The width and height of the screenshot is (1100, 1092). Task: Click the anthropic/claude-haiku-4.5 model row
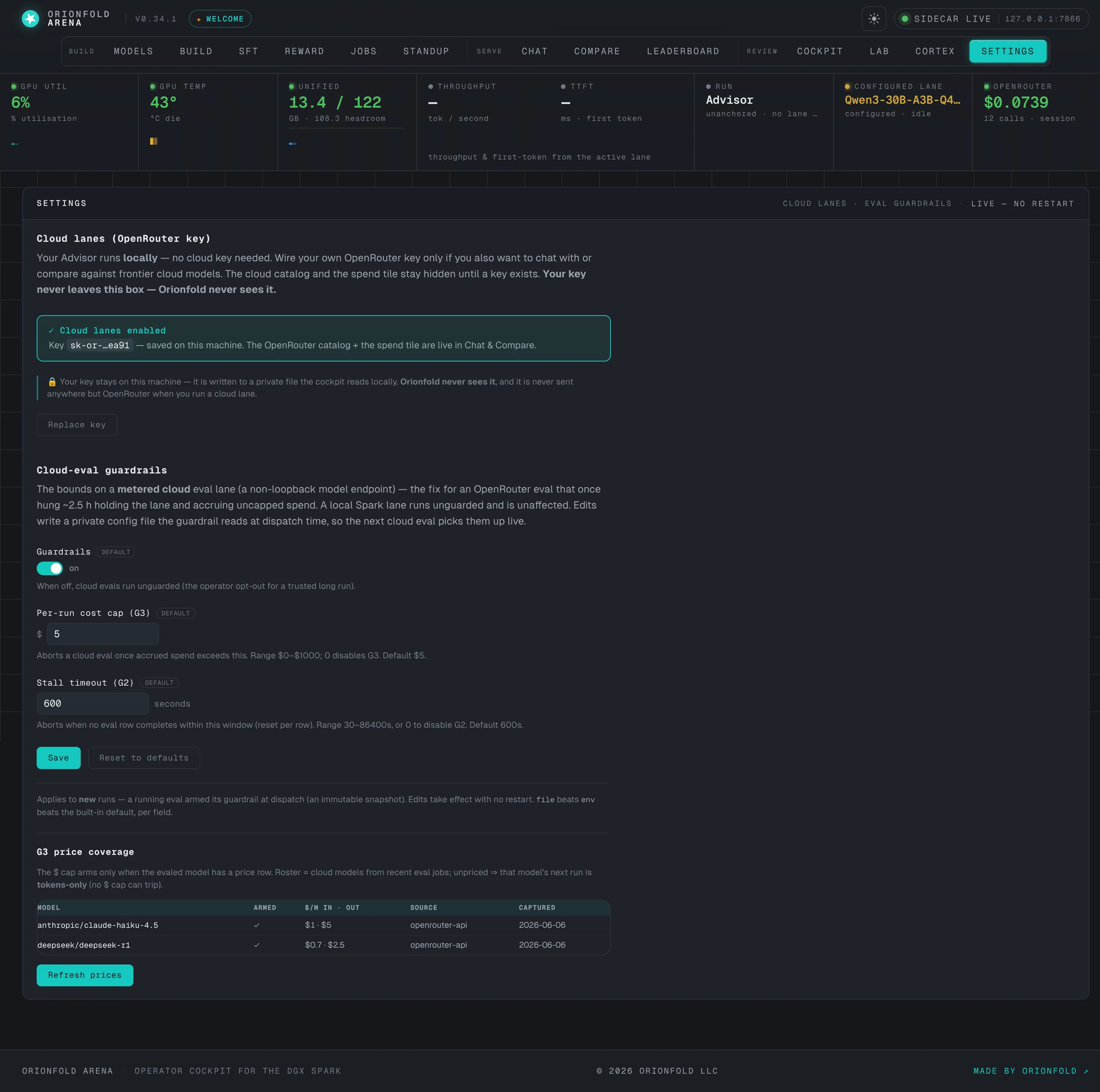pyautogui.click(x=323, y=925)
